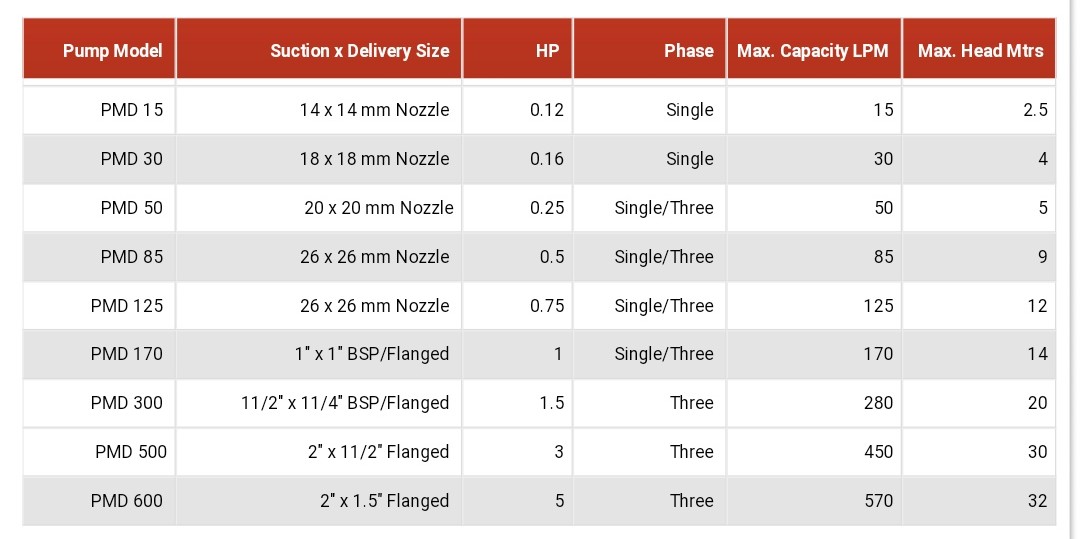Screen dimensions: 1080x539
Task: Select the PMD 300 model cell
Action: pos(126,403)
